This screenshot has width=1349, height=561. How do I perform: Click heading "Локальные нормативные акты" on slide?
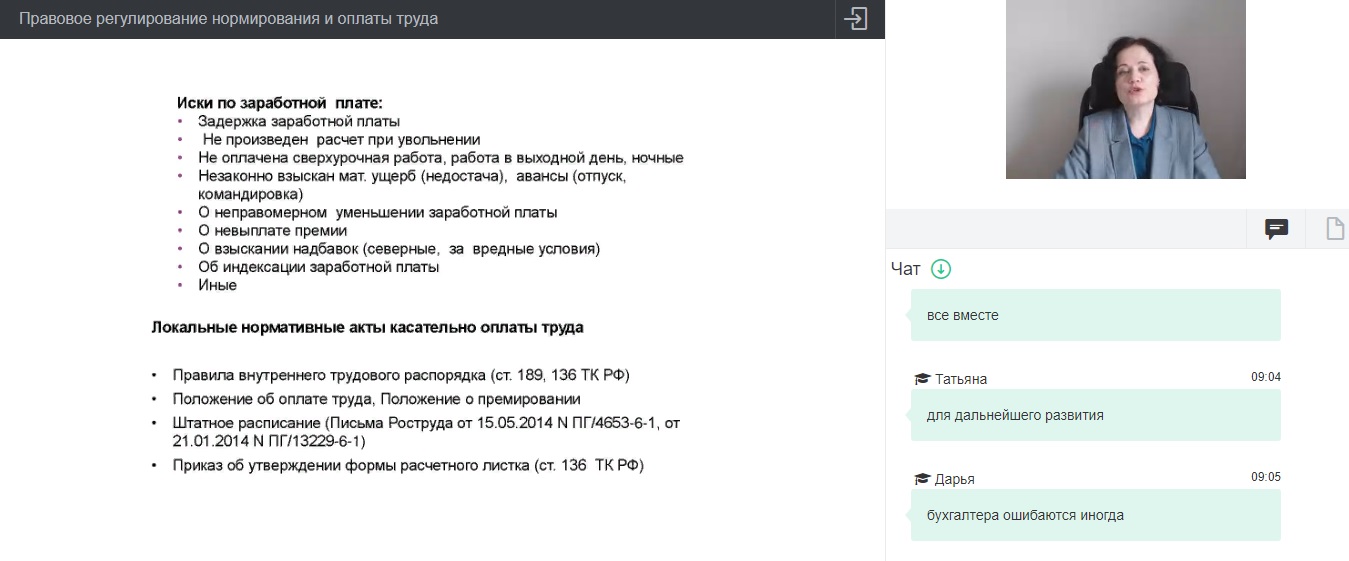[367, 327]
